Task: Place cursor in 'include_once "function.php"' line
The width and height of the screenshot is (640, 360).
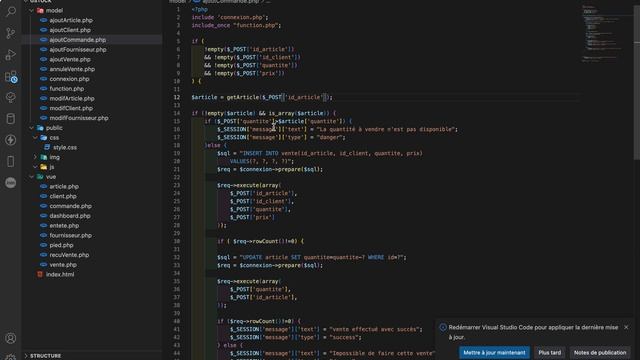Action: click(236, 25)
